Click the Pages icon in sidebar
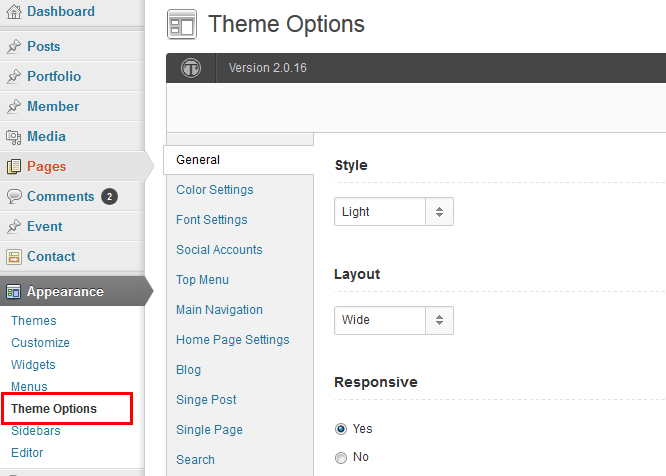666x476 pixels. click(14, 167)
